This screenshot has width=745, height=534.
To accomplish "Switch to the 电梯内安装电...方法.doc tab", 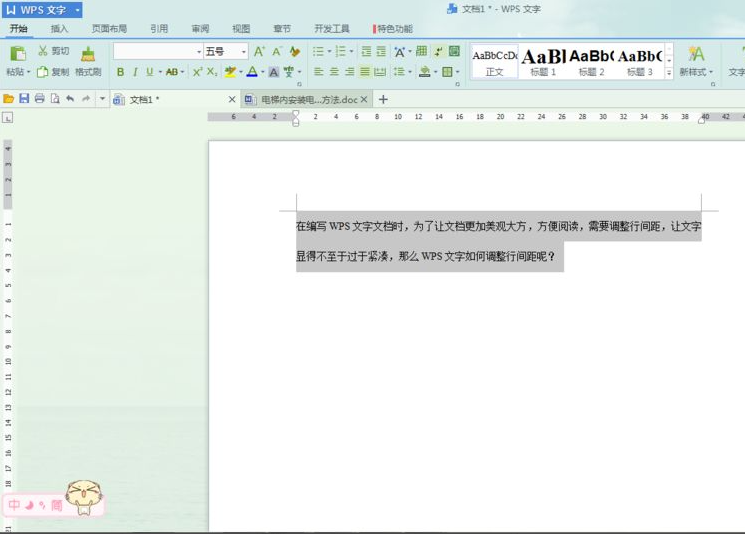I will pos(306,99).
